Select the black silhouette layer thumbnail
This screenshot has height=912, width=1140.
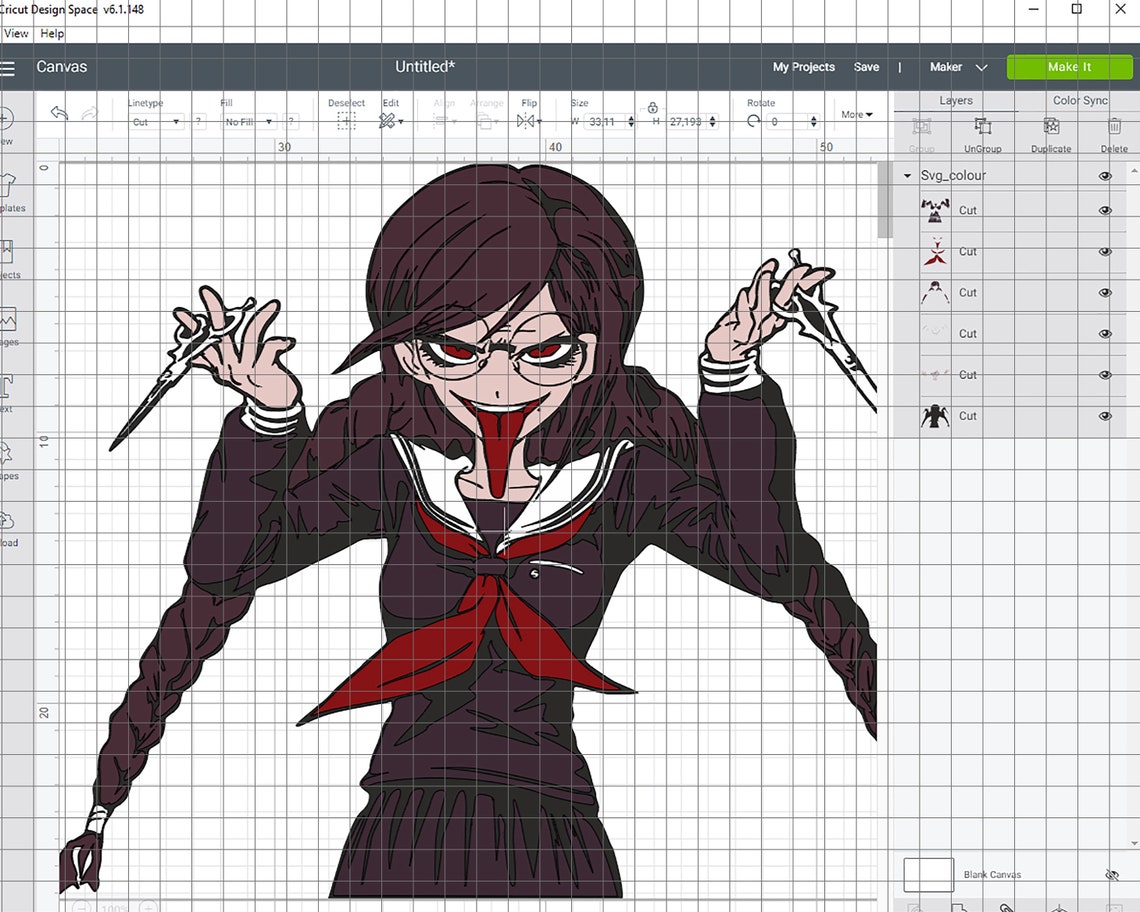tap(935, 416)
